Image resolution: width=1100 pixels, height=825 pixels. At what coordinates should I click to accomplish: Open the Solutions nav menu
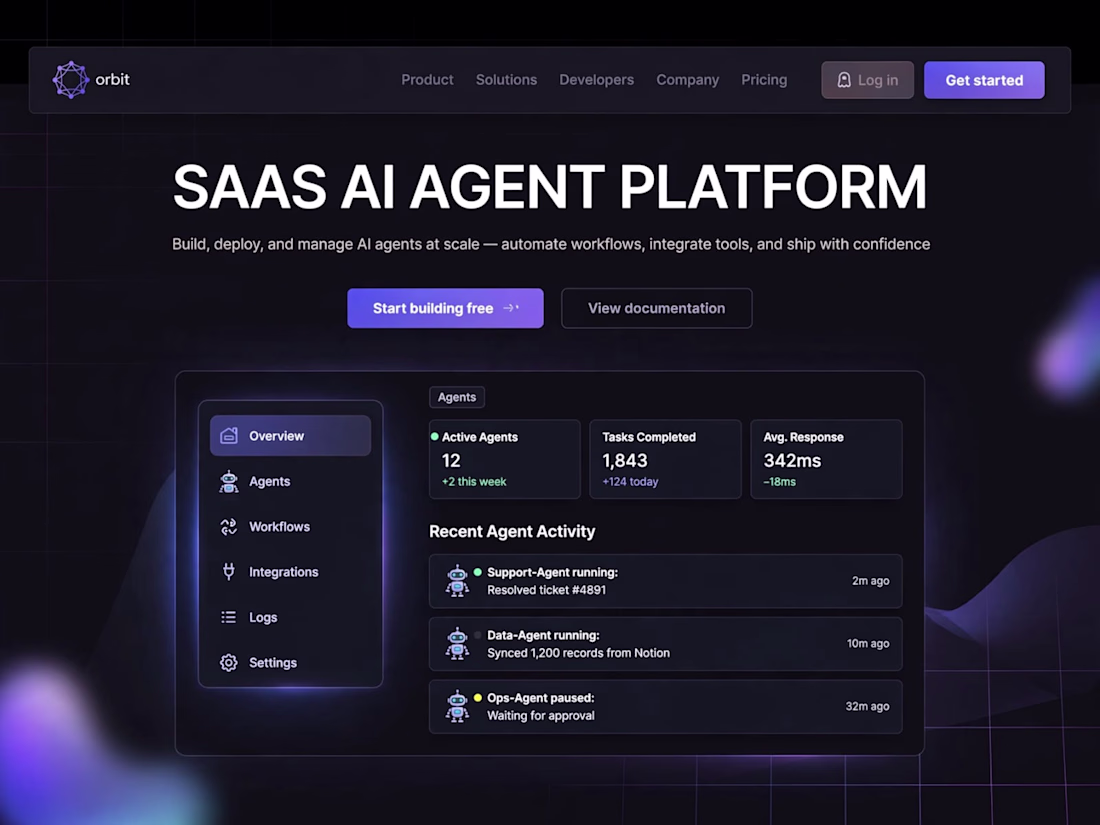tap(507, 80)
